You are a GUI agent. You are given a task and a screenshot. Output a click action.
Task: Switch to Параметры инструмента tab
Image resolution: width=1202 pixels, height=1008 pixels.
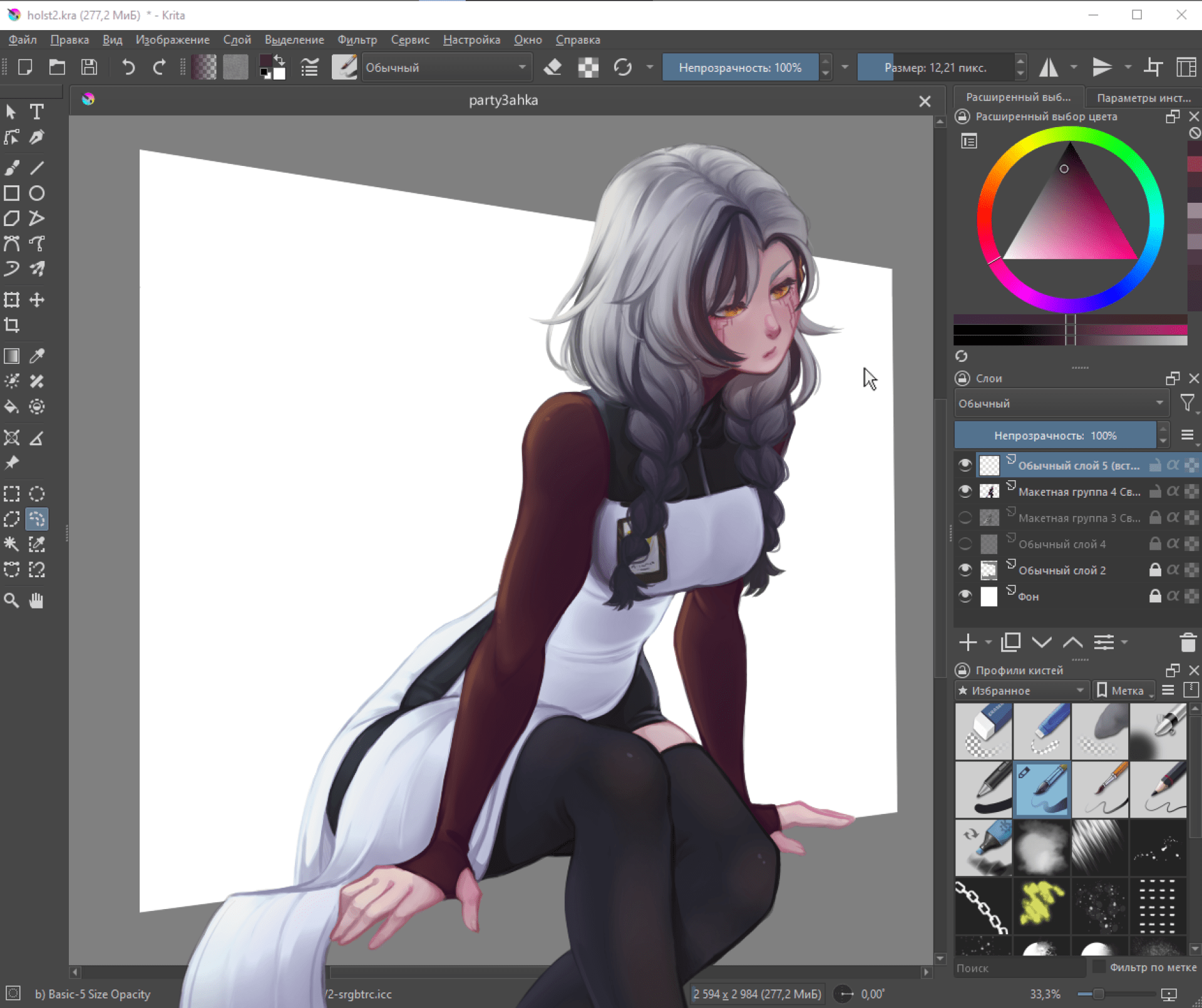[1143, 98]
